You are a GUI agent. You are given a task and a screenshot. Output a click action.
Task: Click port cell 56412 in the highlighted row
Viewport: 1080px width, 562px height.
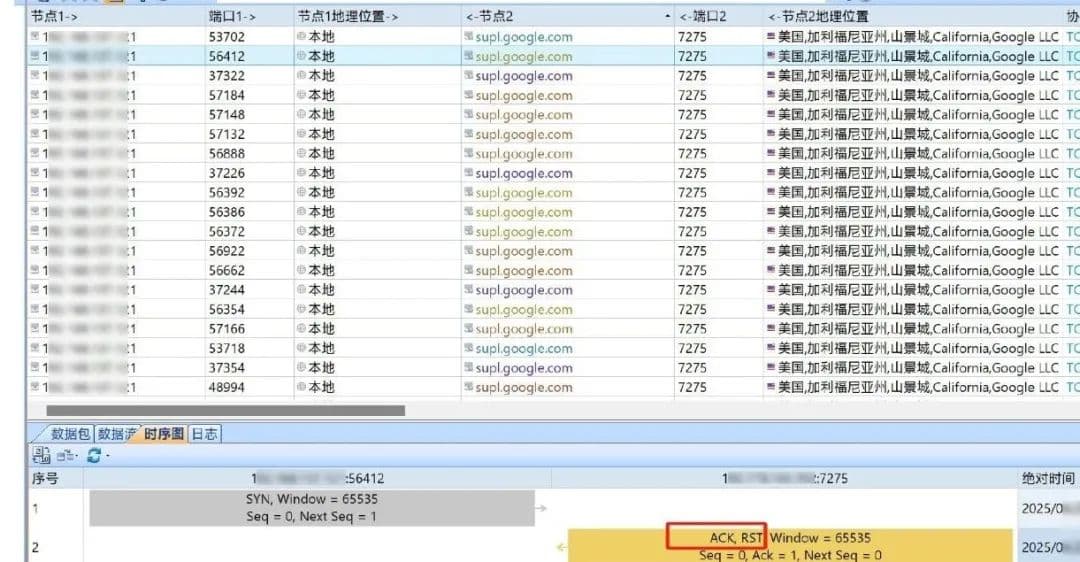point(227,56)
